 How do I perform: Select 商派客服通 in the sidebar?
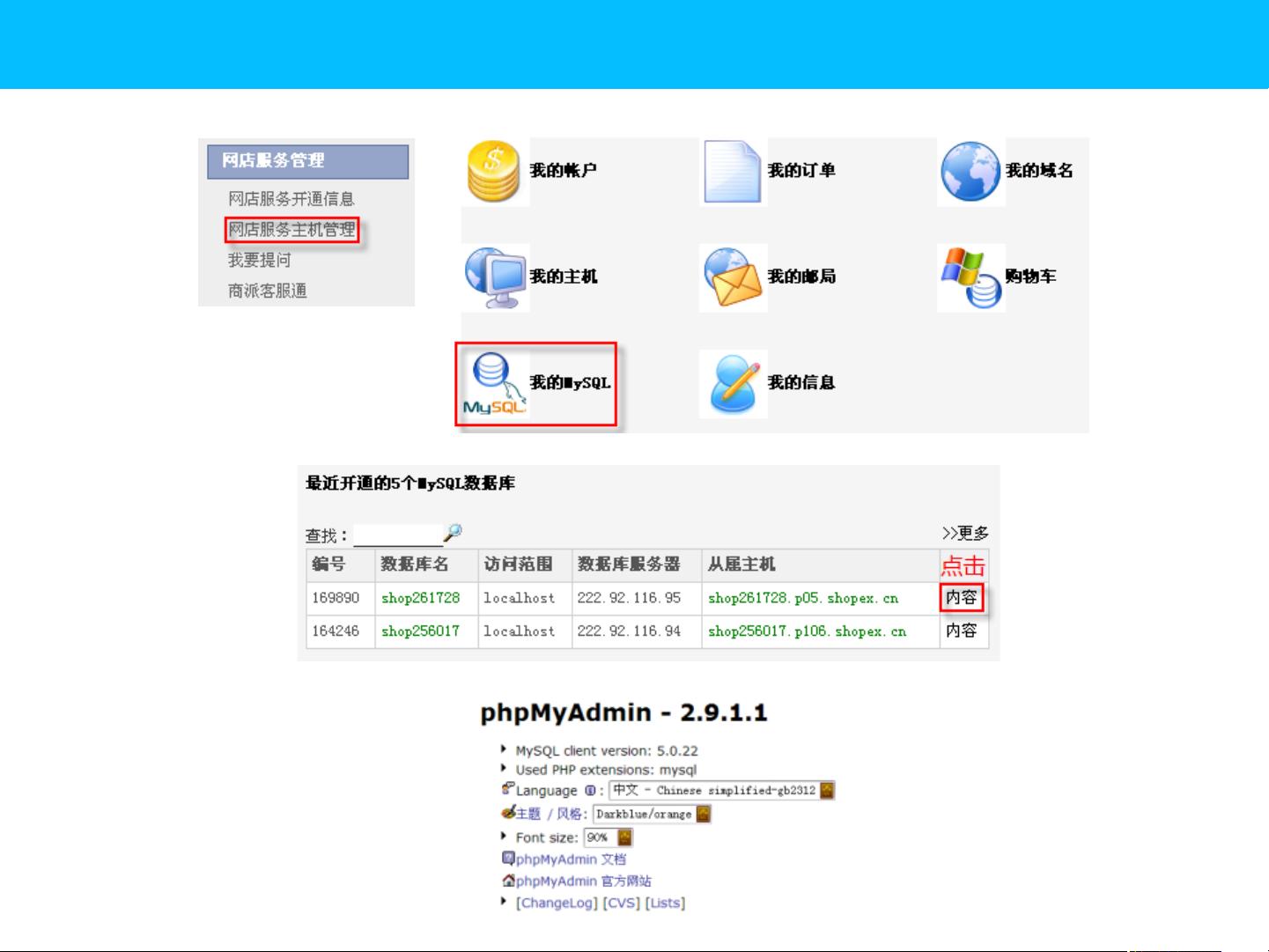coord(267,291)
